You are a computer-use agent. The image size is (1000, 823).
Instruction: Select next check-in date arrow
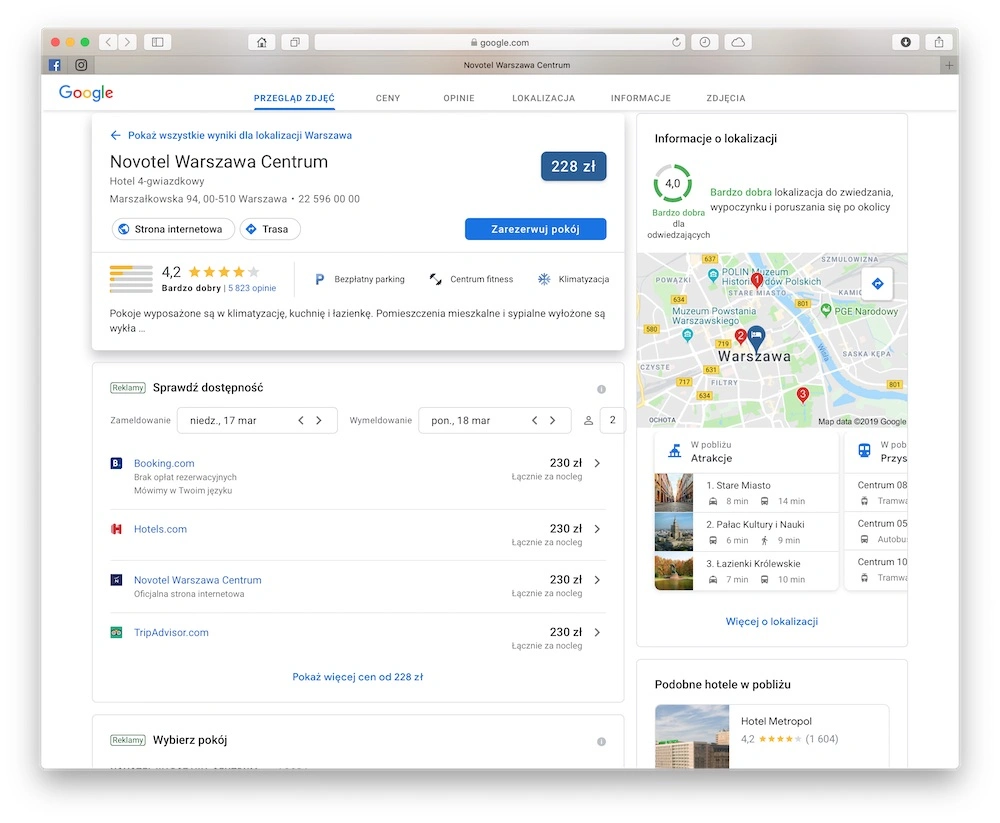tap(319, 420)
